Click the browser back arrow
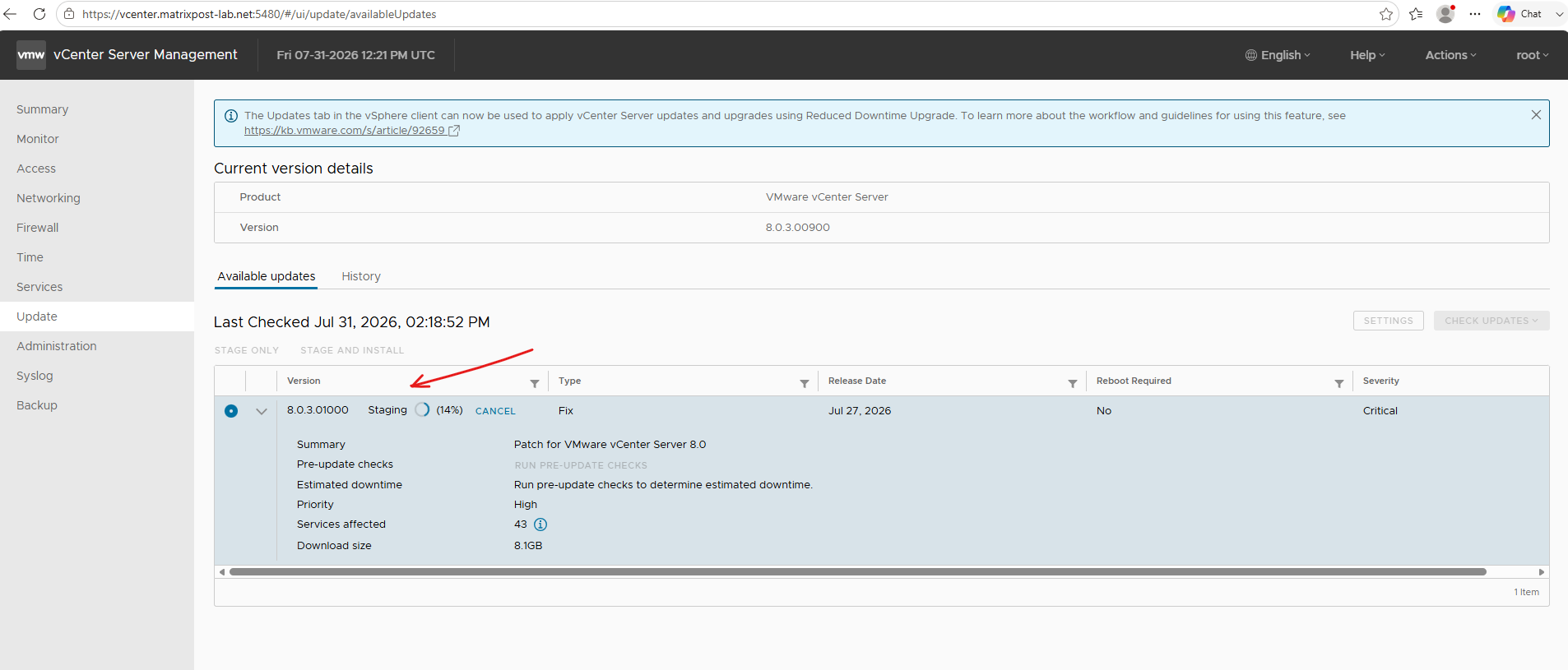Image resolution: width=1568 pixels, height=670 pixels. click(11, 14)
